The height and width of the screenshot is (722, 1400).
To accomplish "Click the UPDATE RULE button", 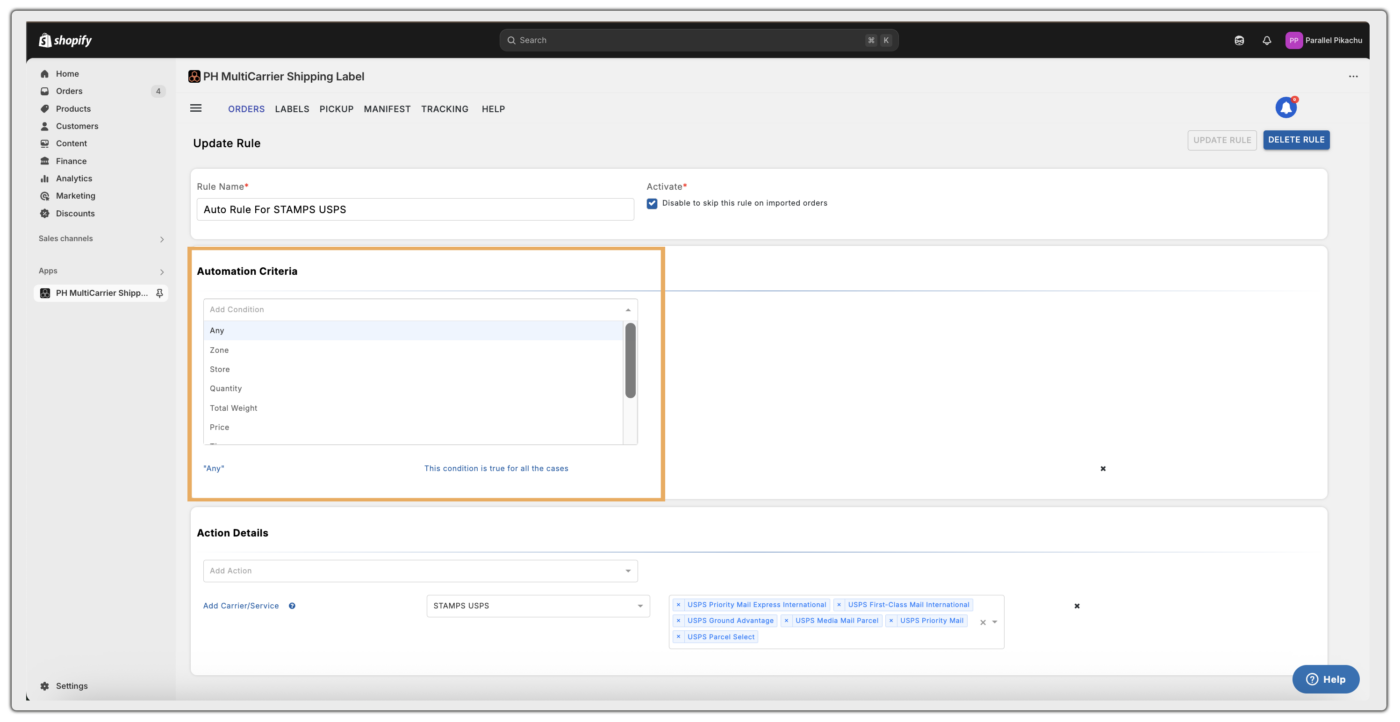I will [1222, 140].
